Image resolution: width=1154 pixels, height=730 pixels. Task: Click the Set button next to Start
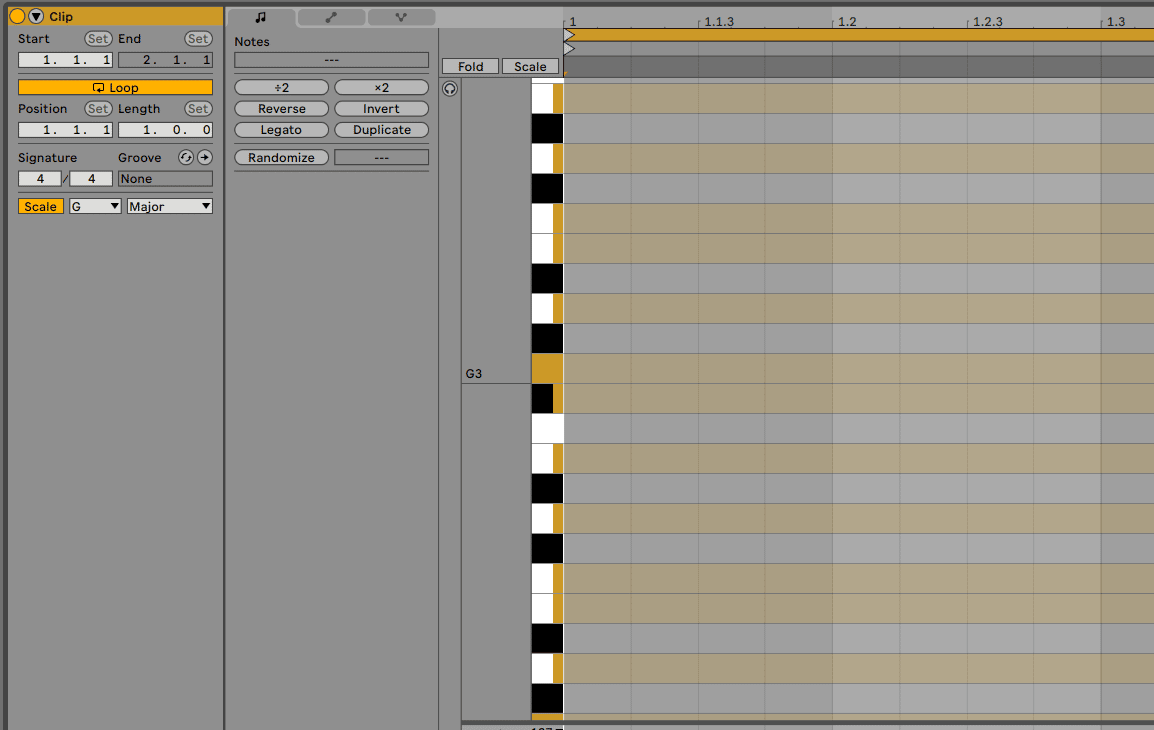click(x=98, y=38)
